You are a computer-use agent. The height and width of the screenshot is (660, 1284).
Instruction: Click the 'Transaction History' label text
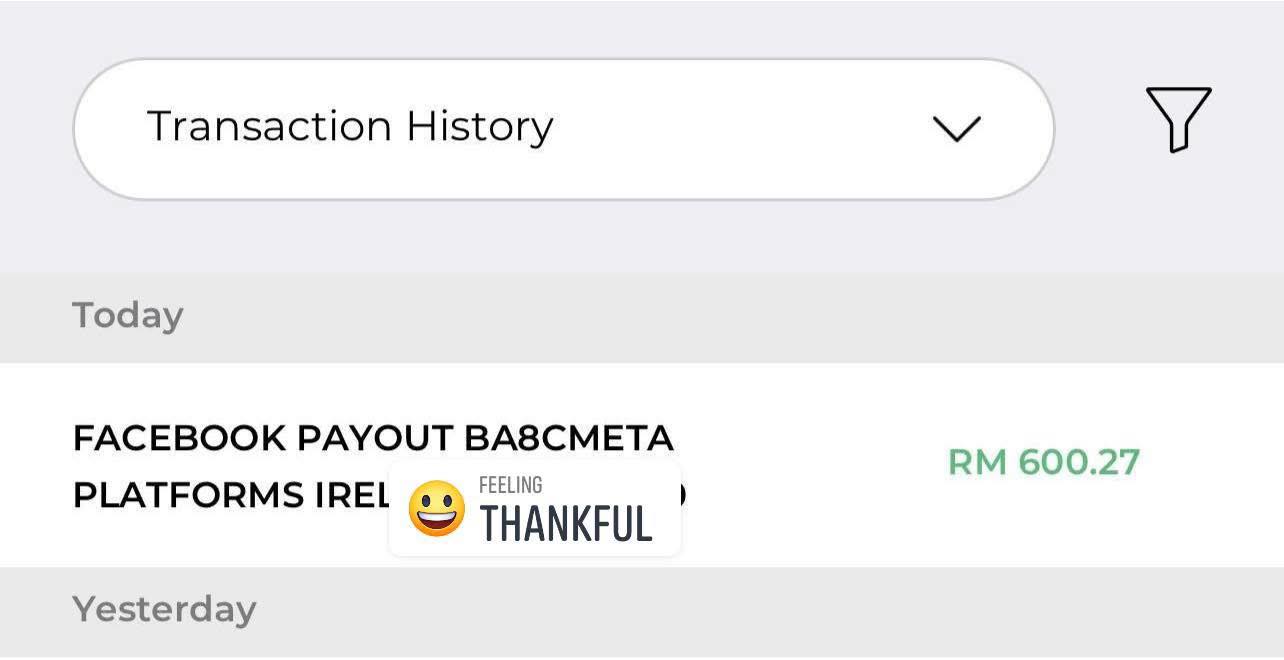click(x=350, y=127)
